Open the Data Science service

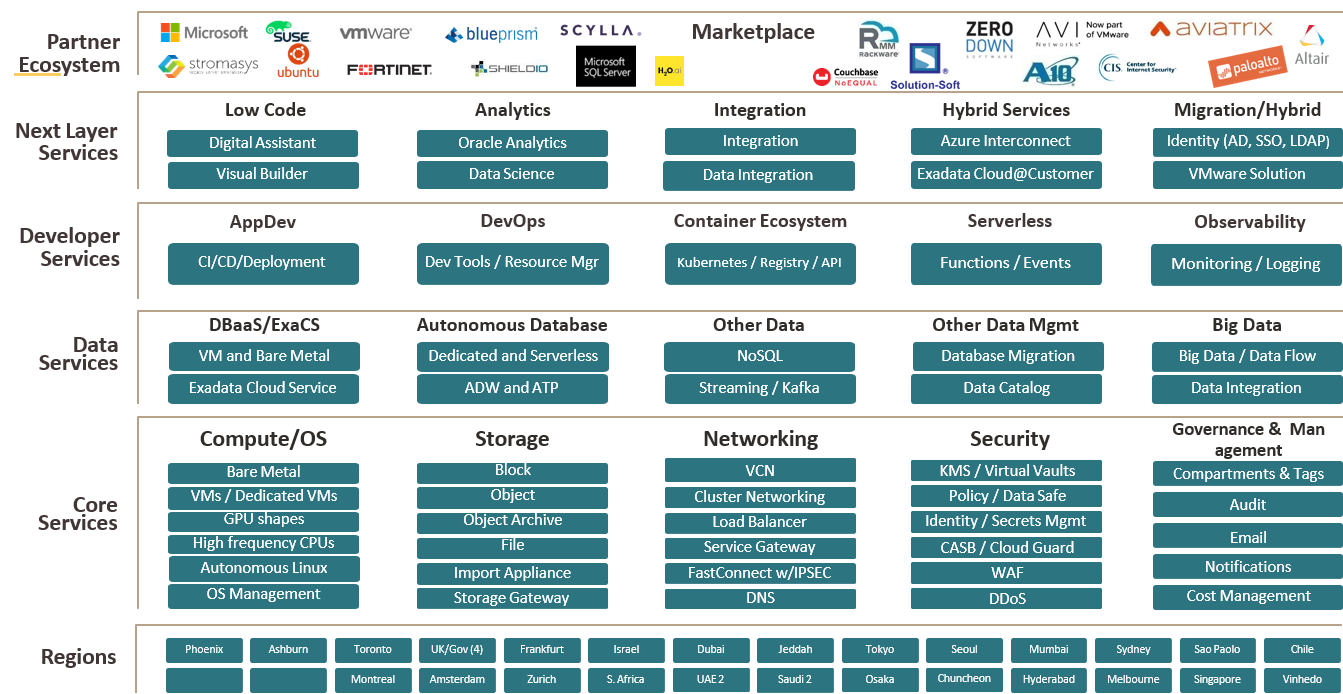[x=512, y=174]
